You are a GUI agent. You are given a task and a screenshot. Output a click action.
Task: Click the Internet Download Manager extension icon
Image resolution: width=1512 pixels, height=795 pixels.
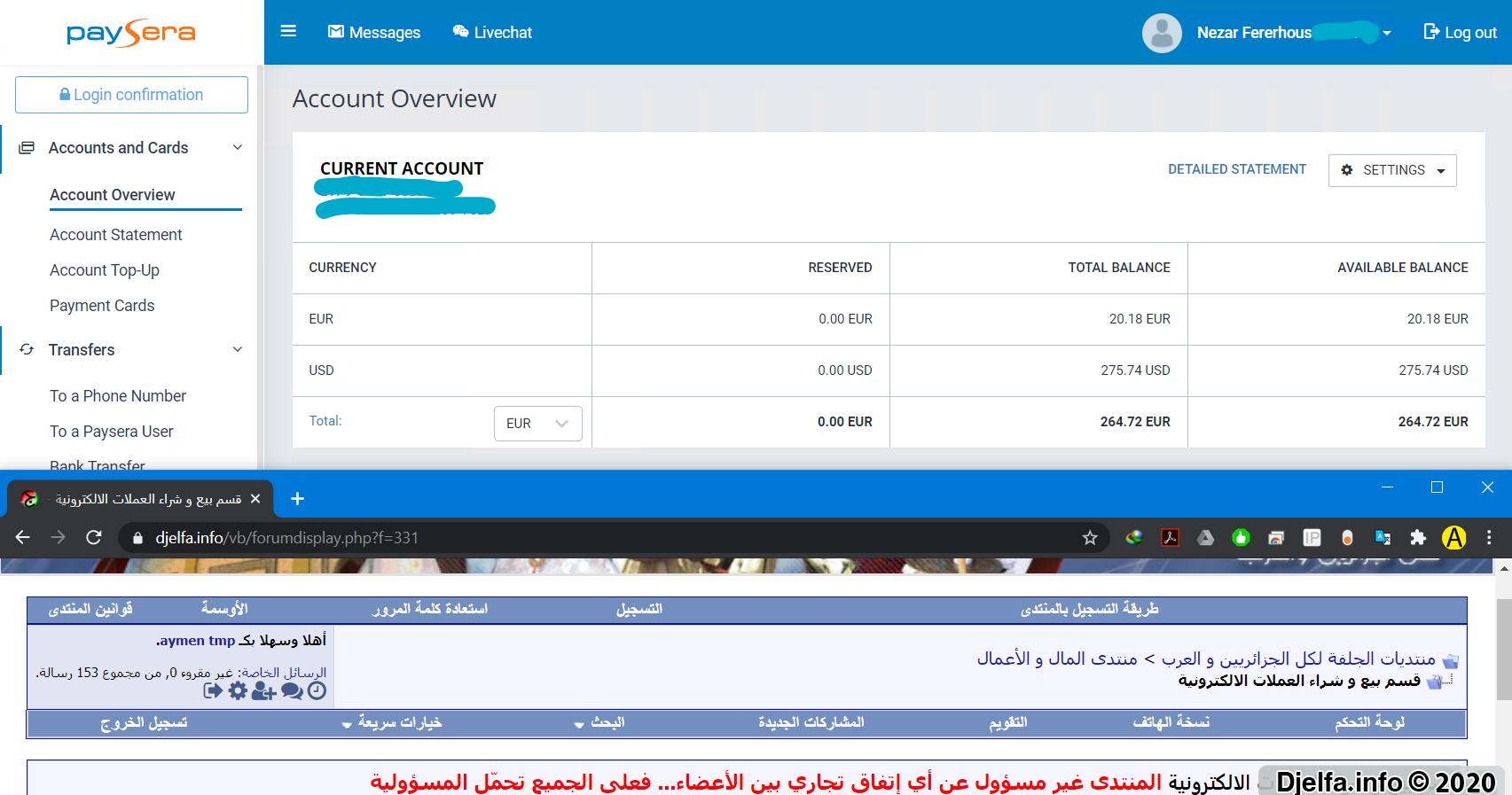click(x=1134, y=537)
